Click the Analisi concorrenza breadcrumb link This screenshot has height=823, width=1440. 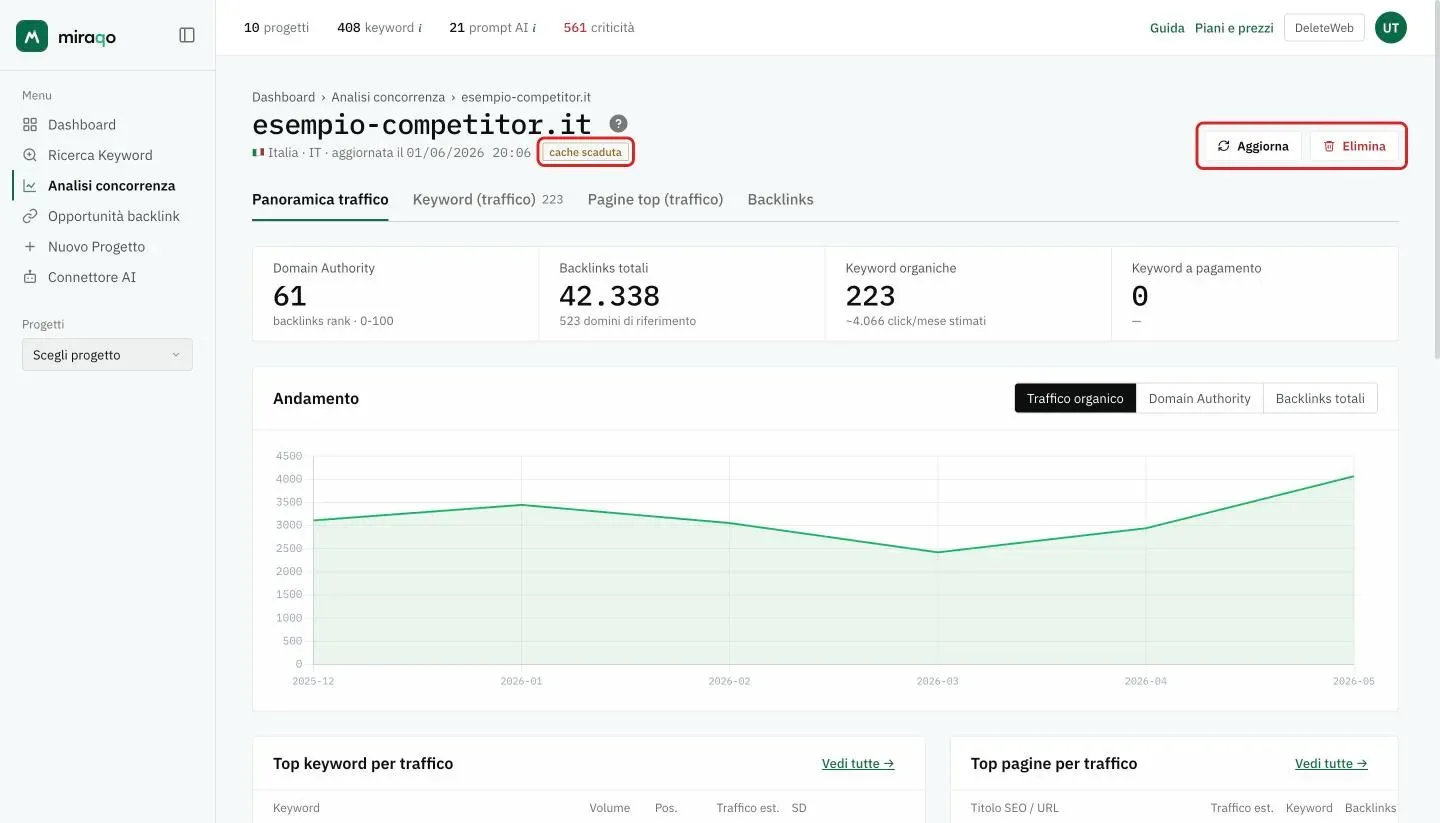coord(388,97)
